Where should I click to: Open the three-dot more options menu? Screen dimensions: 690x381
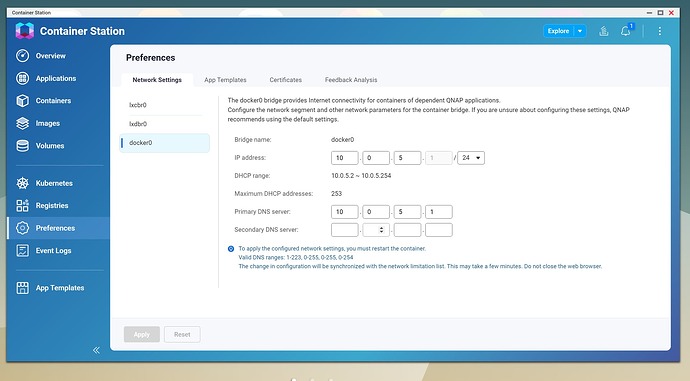point(660,31)
